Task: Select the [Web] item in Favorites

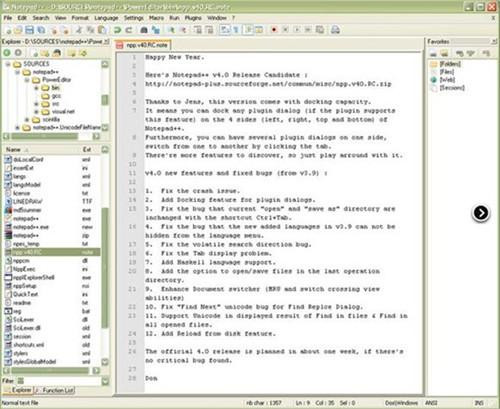Action: [447, 80]
